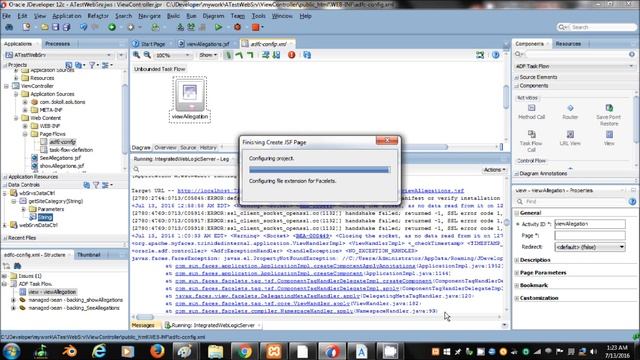Click NamespaceHandler.apply stack trace link
Viewport: 640px width, 360px height.
coord(264,311)
